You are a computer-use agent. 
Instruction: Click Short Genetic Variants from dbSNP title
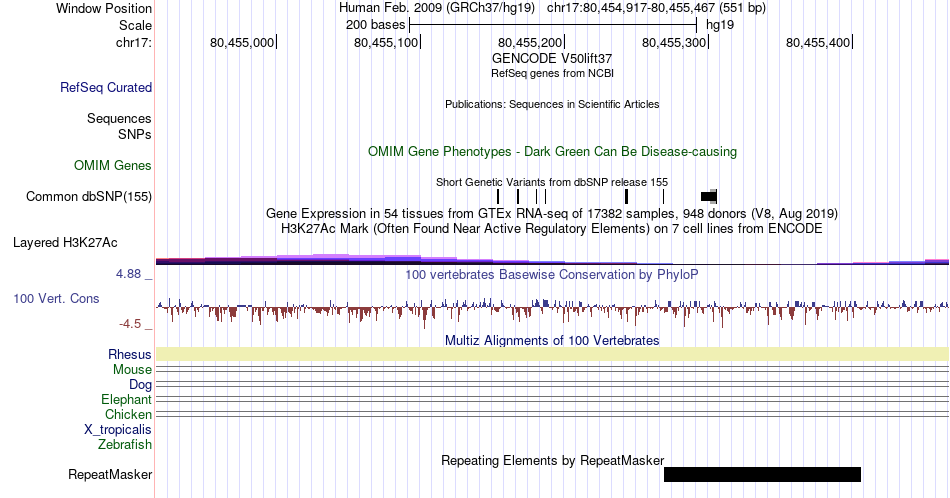click(x=552, y=182)
